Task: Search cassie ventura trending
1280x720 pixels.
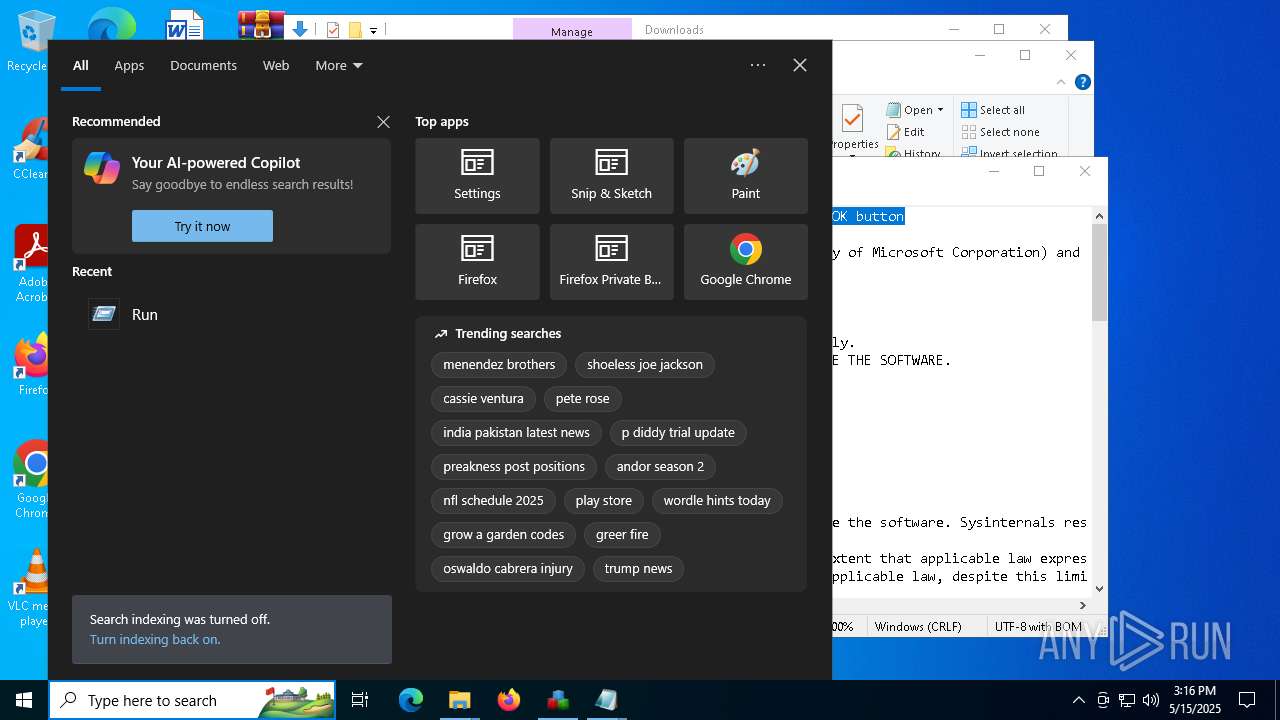Action: pos(483,399)
